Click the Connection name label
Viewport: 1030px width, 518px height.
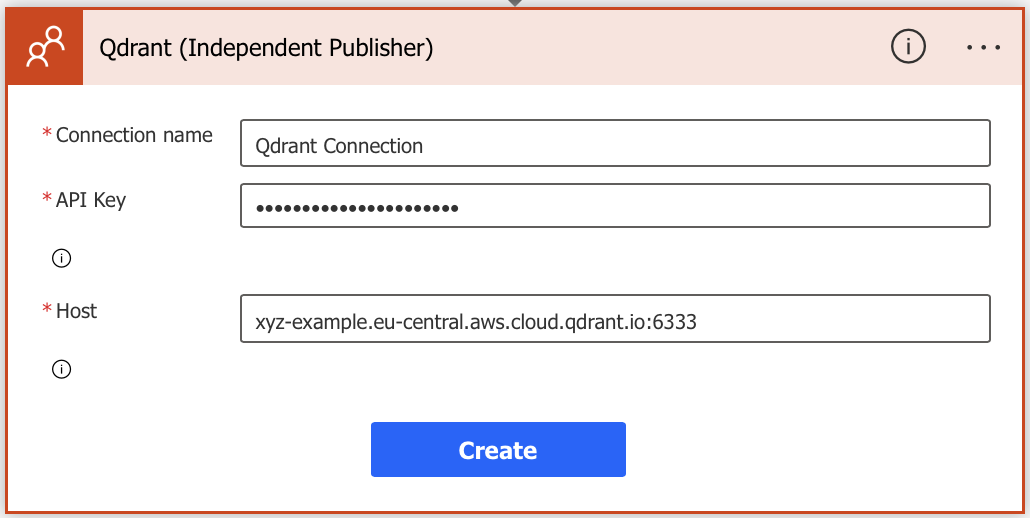click(134, 135)
